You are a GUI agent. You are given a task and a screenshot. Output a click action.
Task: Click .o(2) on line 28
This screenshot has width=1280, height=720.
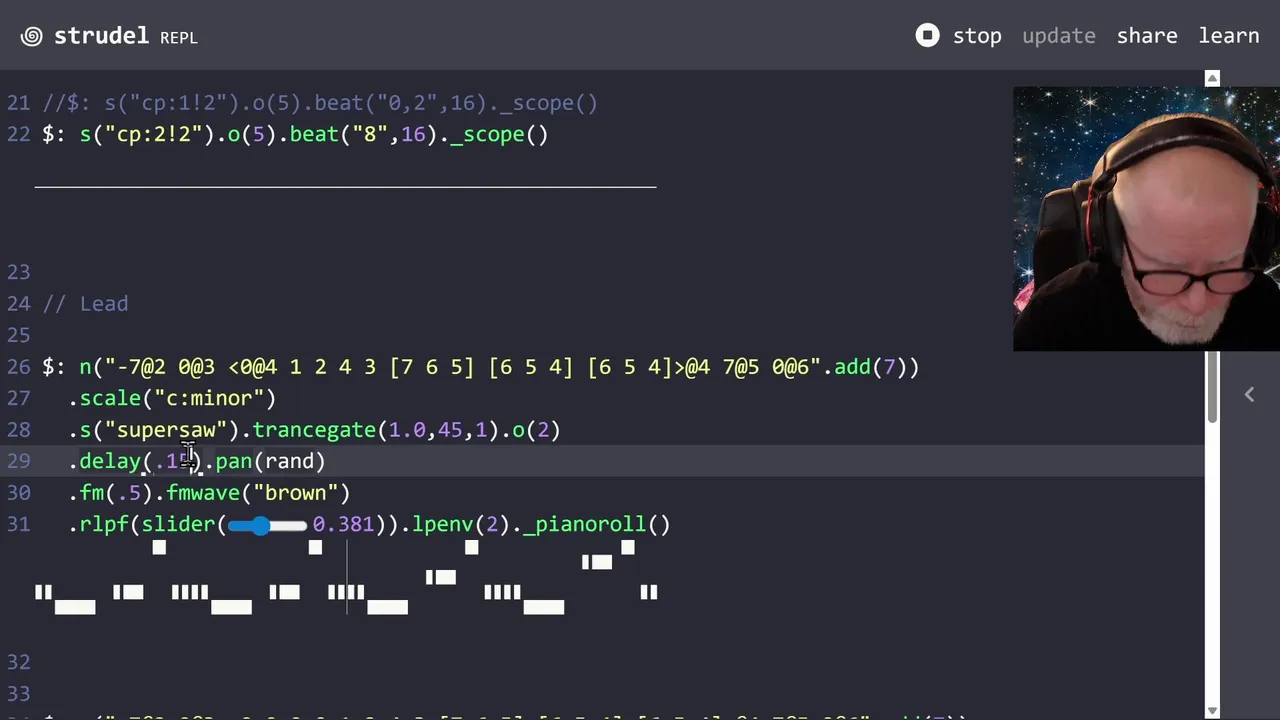tap(530, 430)
